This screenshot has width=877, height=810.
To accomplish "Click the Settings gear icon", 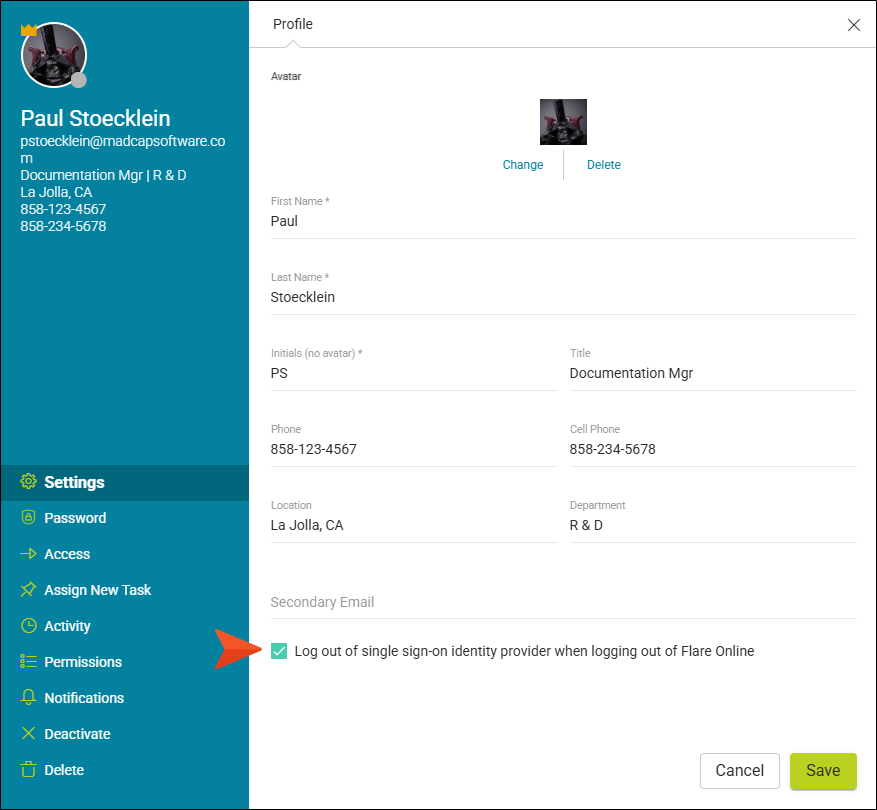I will [x=29, y=481].
